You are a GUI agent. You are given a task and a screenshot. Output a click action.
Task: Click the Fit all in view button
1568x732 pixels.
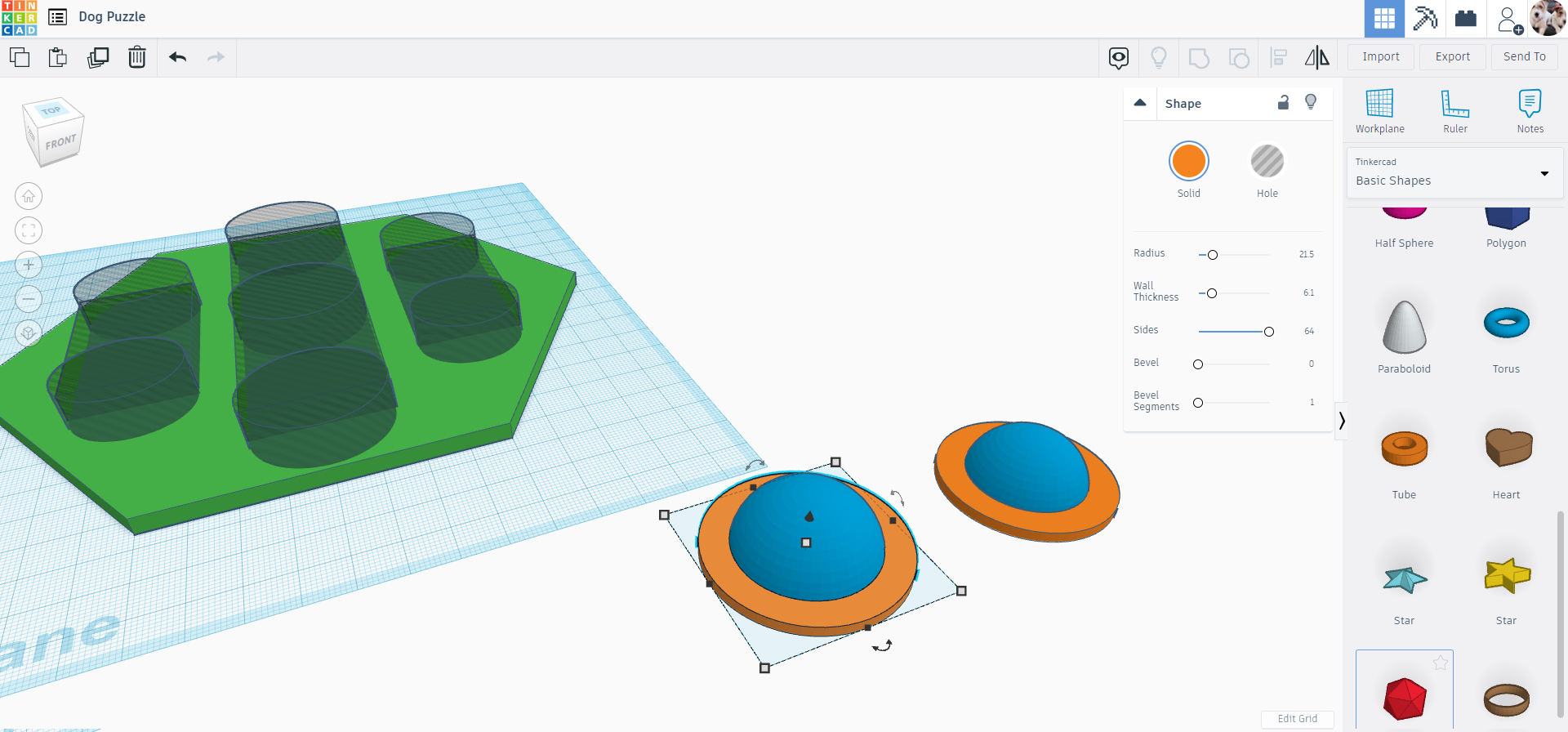(x=29, y=230)
